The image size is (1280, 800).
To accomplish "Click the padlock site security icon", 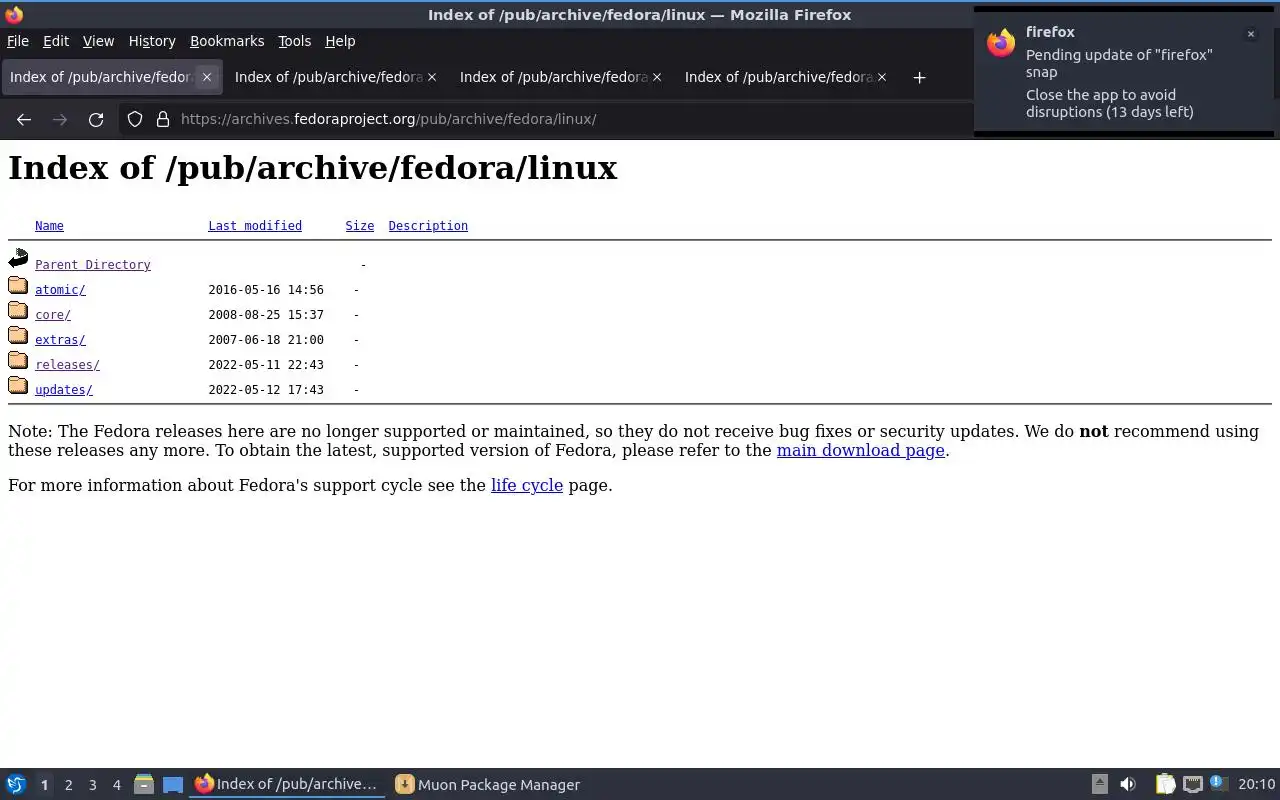I will pyautogui.click(x=163, y=119).
